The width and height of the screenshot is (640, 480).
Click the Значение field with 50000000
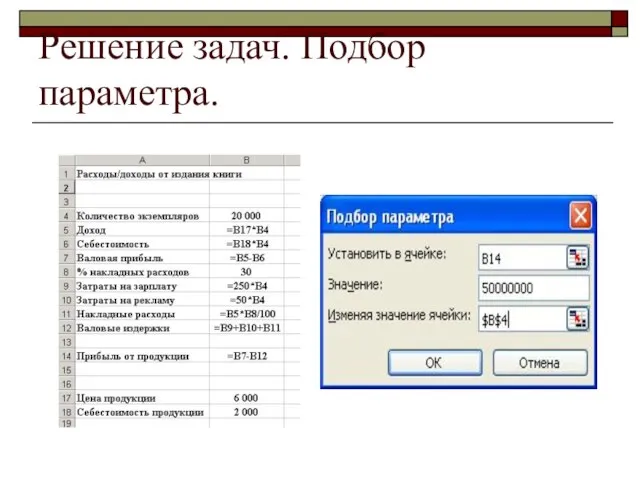534,288
